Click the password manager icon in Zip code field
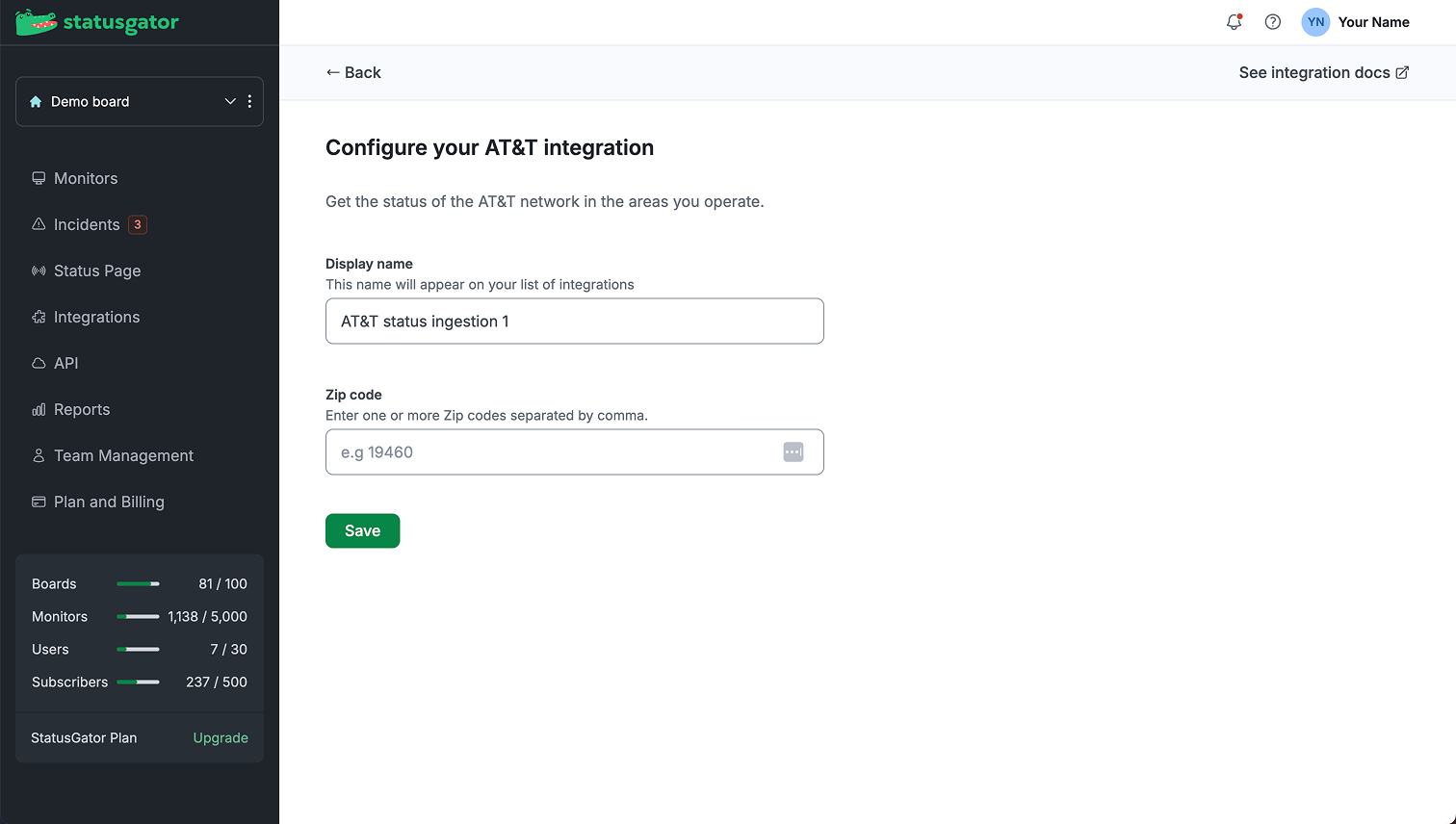The image size is (1456, 824). 793,451
